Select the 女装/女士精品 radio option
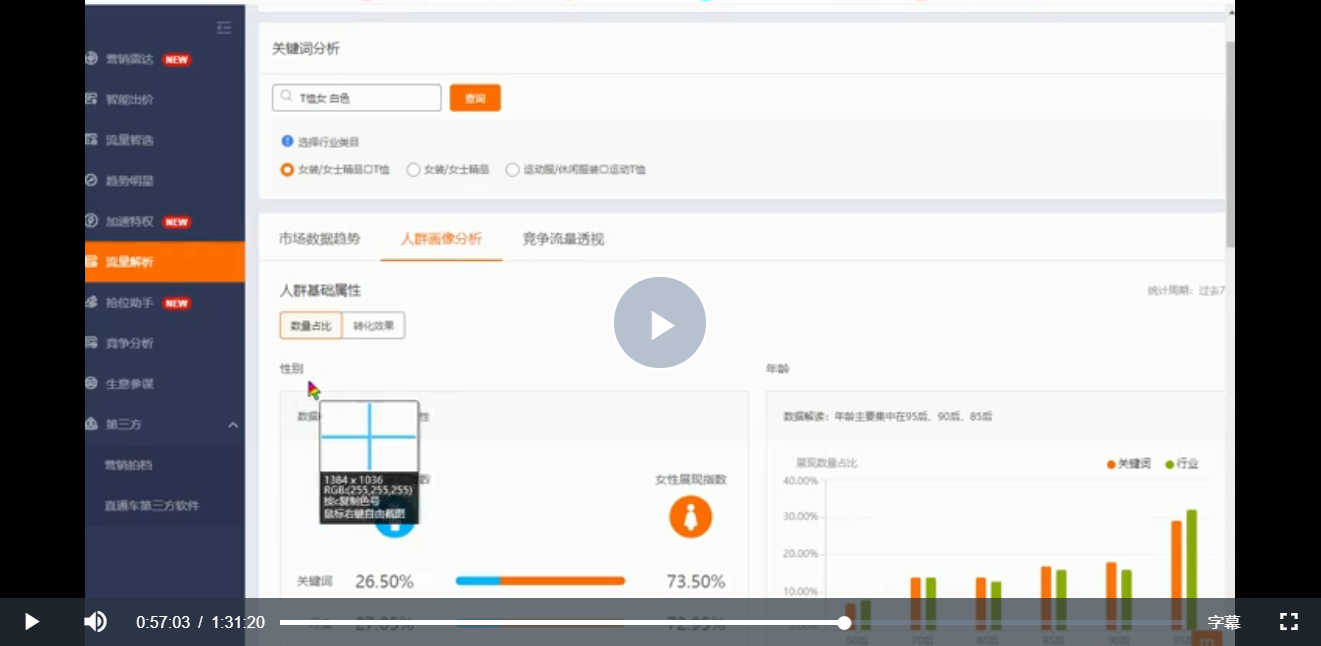This screenshot has width=1321, height=646. [x=413, y=170]
